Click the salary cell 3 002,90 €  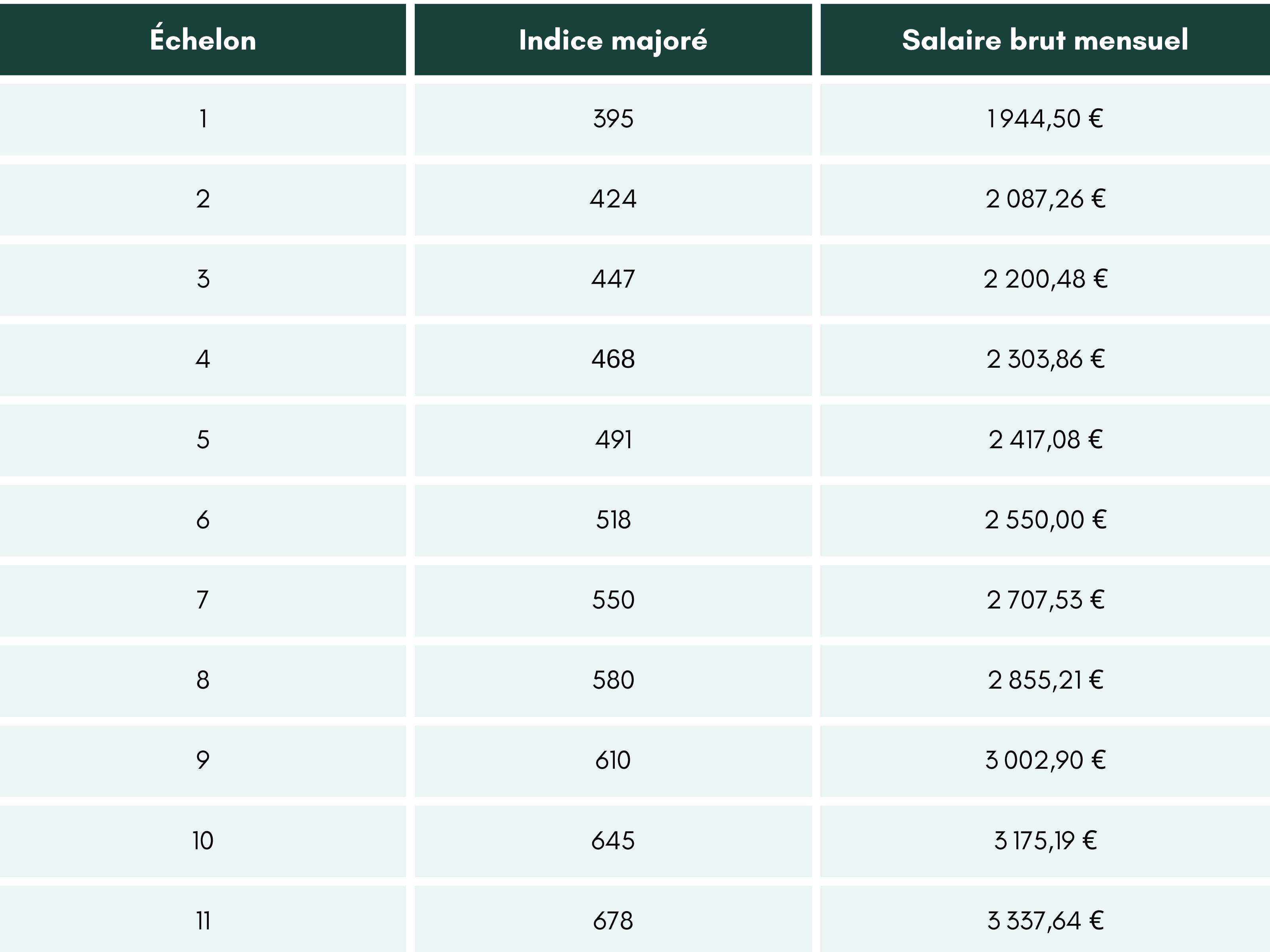(x=1044, y=760)
